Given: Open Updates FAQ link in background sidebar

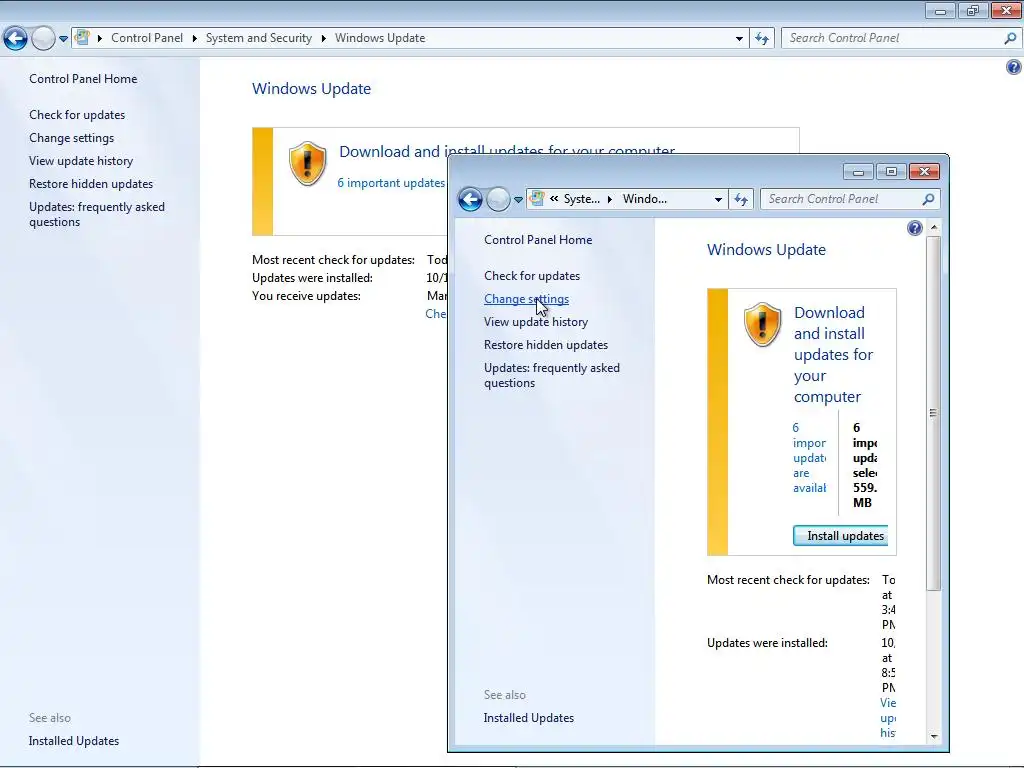Looking at the screenshot, I should pos(97,214).
